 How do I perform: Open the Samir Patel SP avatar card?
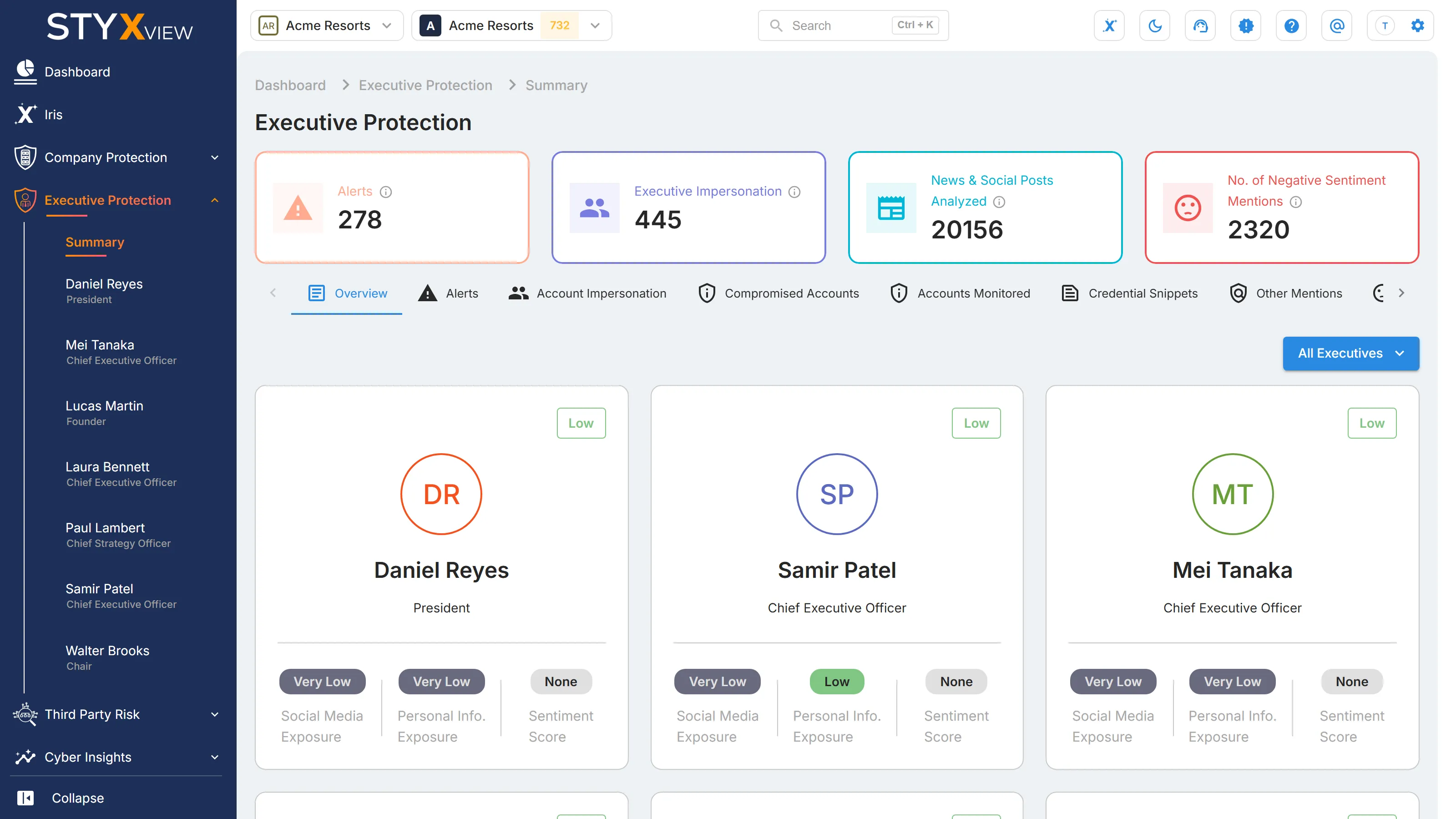tap(837, 494)
